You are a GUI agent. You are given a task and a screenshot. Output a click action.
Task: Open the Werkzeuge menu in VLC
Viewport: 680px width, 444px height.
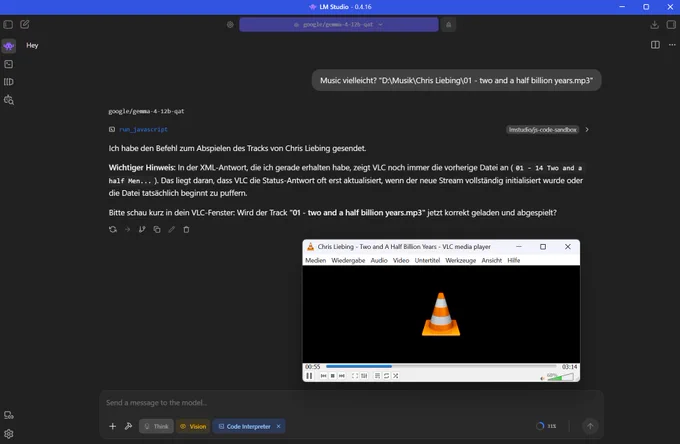(461, 260)
